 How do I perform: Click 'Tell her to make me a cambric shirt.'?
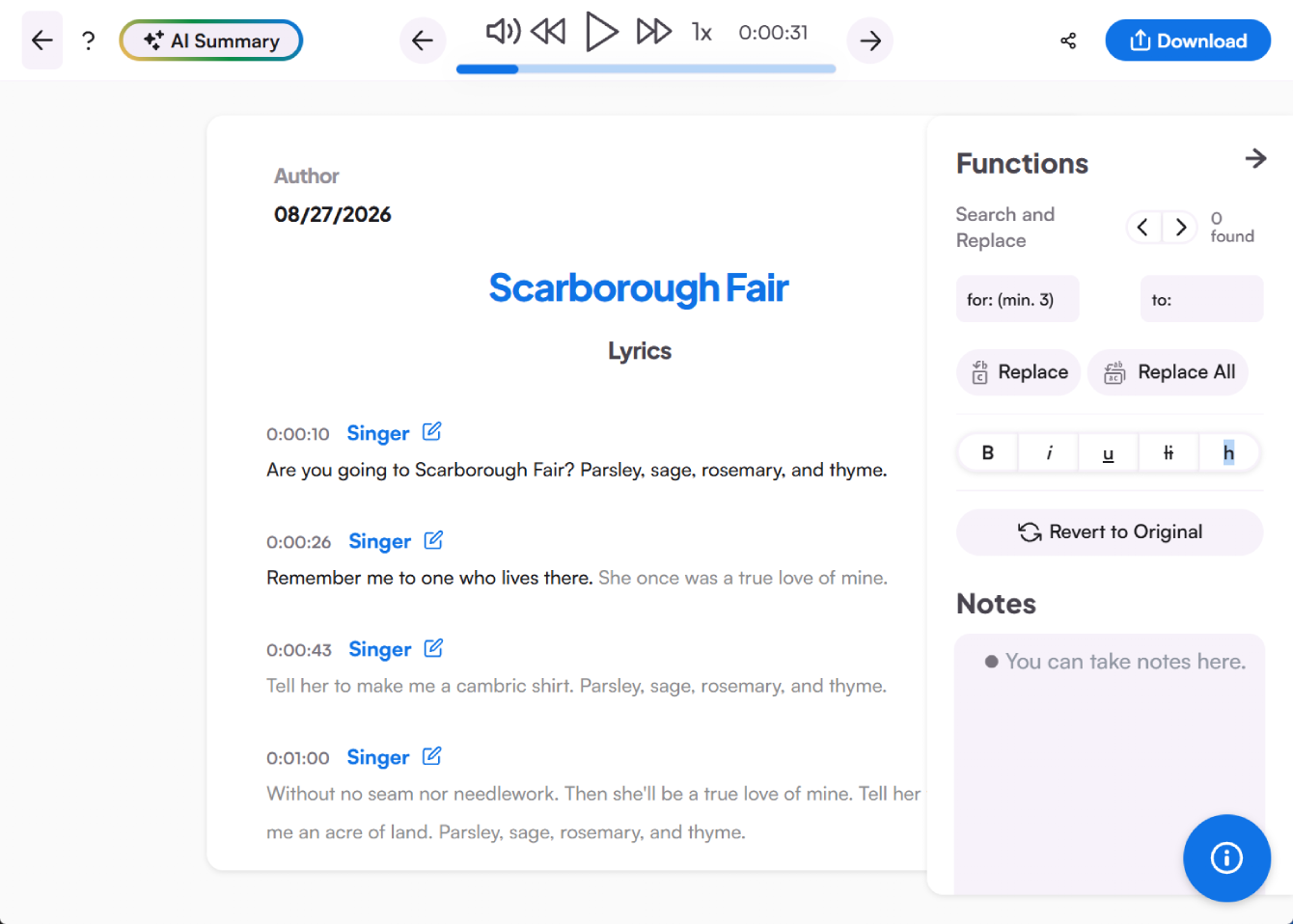click(421, 686)
